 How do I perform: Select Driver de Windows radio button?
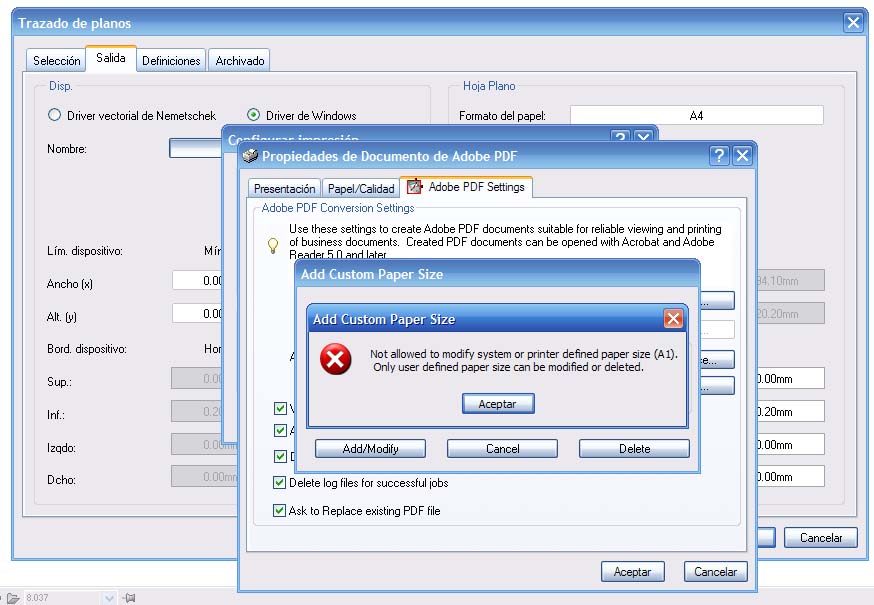pos(253,115)
